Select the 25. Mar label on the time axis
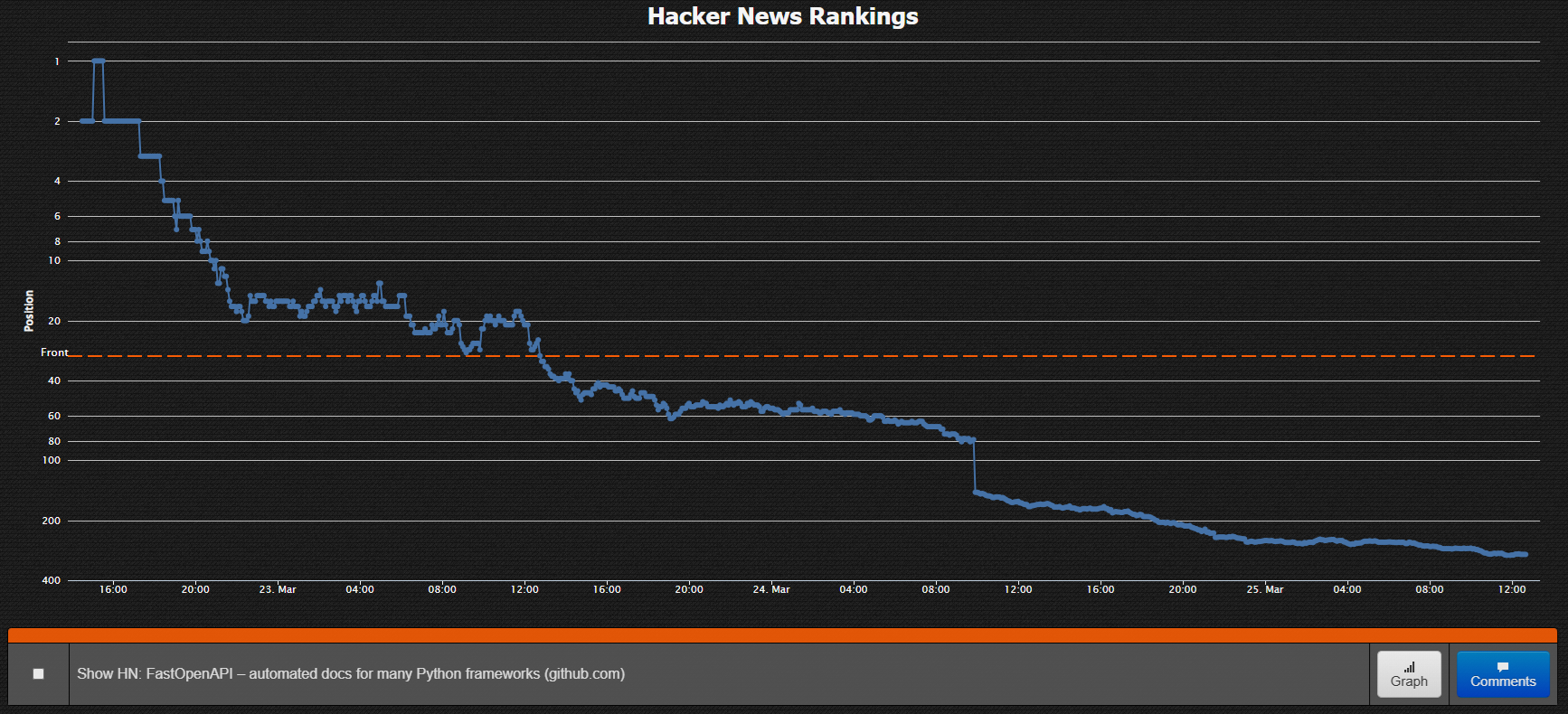Screen dimensions: 1568x714 [x=1265, y=589]
